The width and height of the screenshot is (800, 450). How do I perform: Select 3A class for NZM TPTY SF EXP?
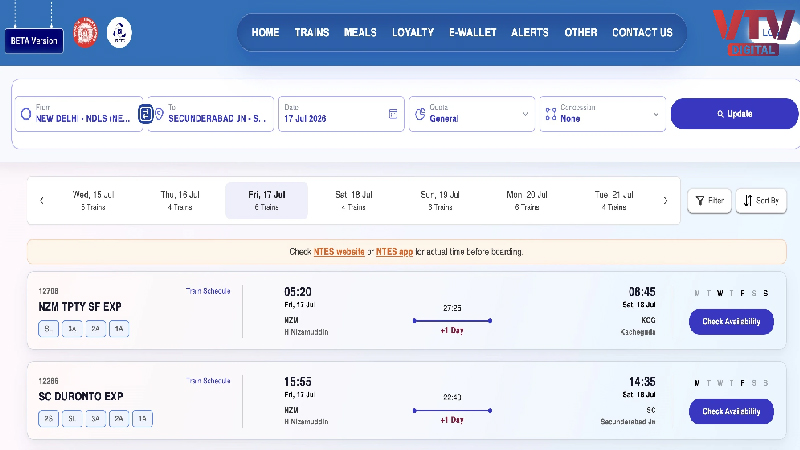point(72,329)
